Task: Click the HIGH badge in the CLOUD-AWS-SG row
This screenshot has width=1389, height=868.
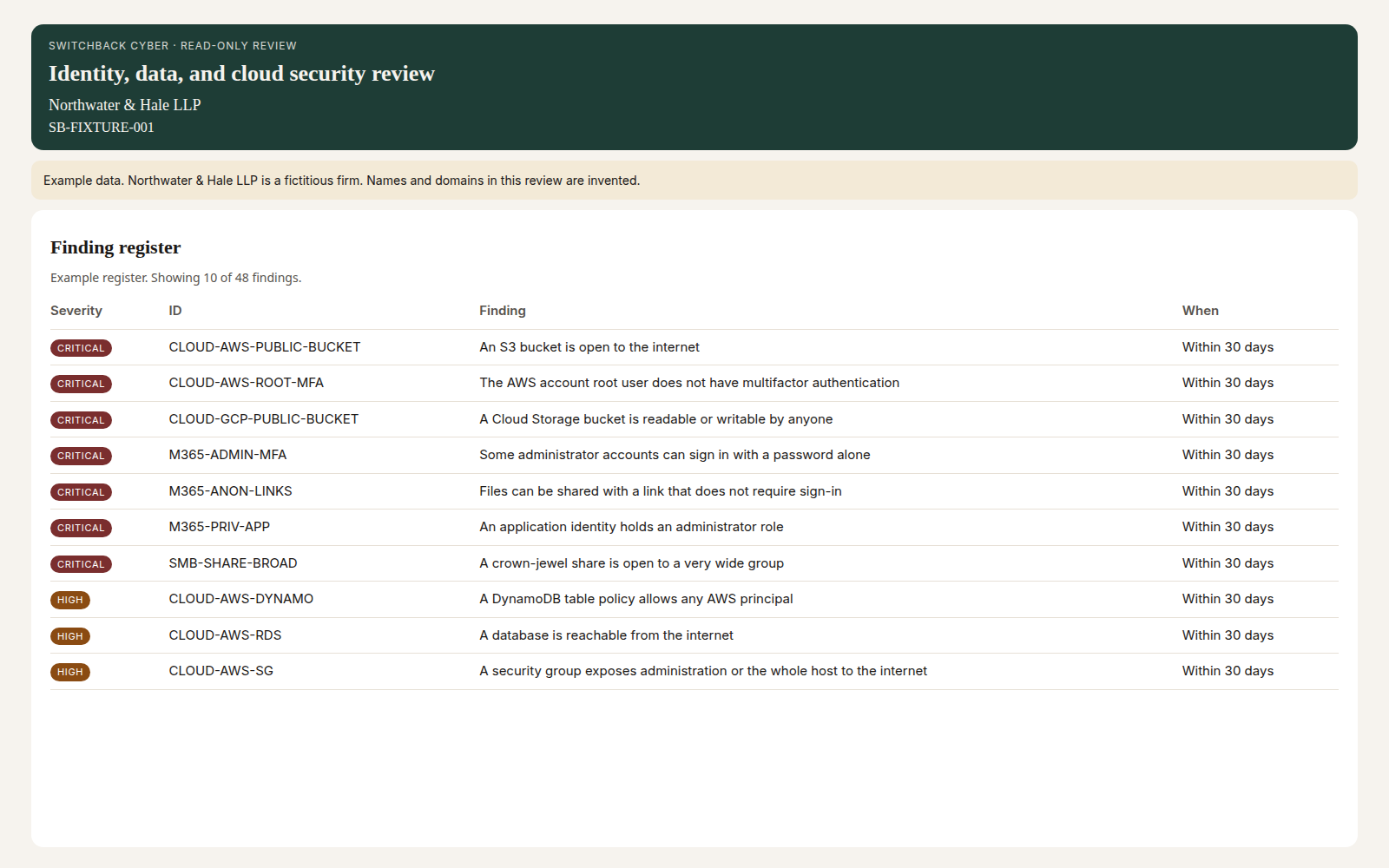Action: (x=70, y=672)
